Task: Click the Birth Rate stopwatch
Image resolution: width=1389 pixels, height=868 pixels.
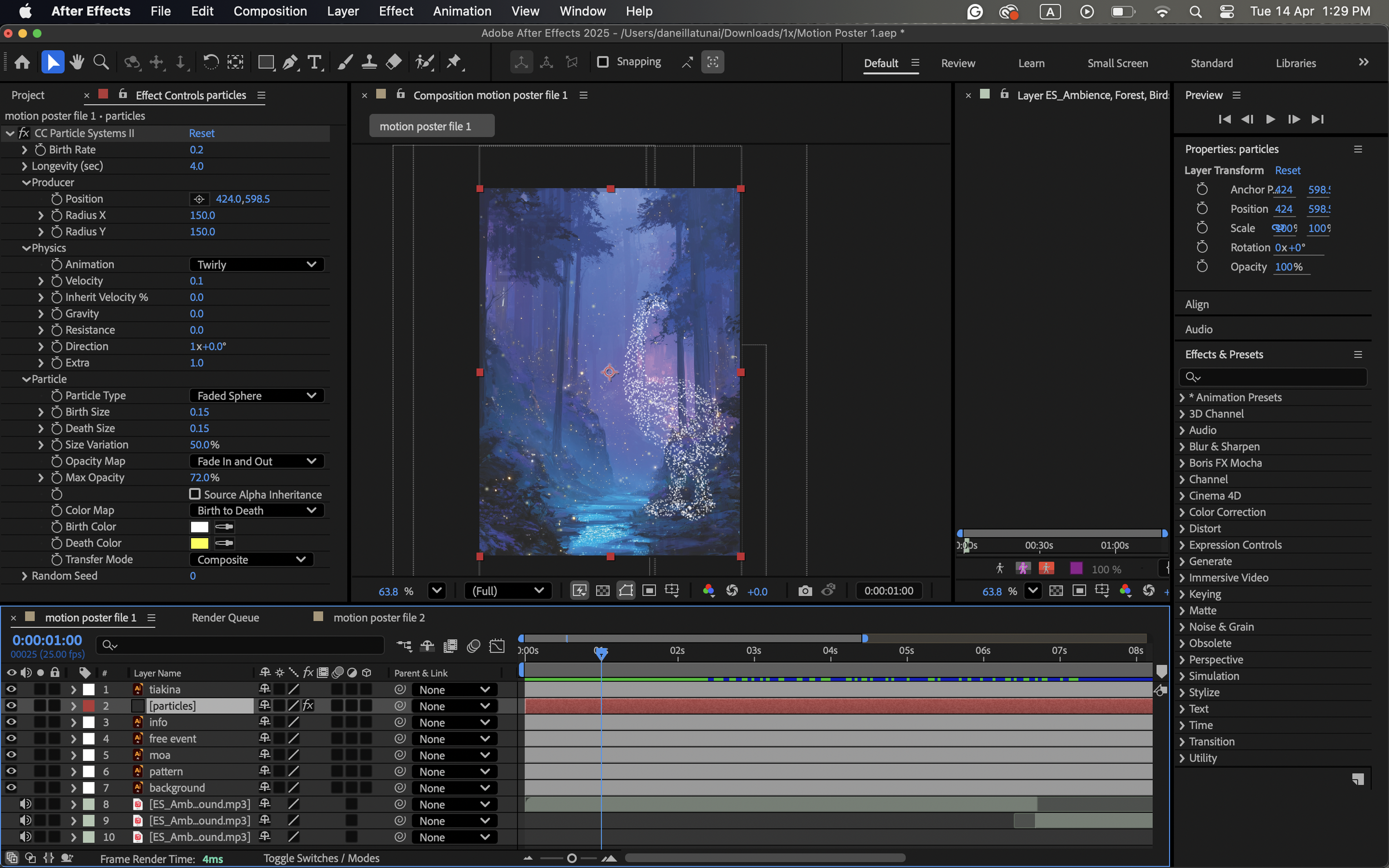Action: (40, 150)
